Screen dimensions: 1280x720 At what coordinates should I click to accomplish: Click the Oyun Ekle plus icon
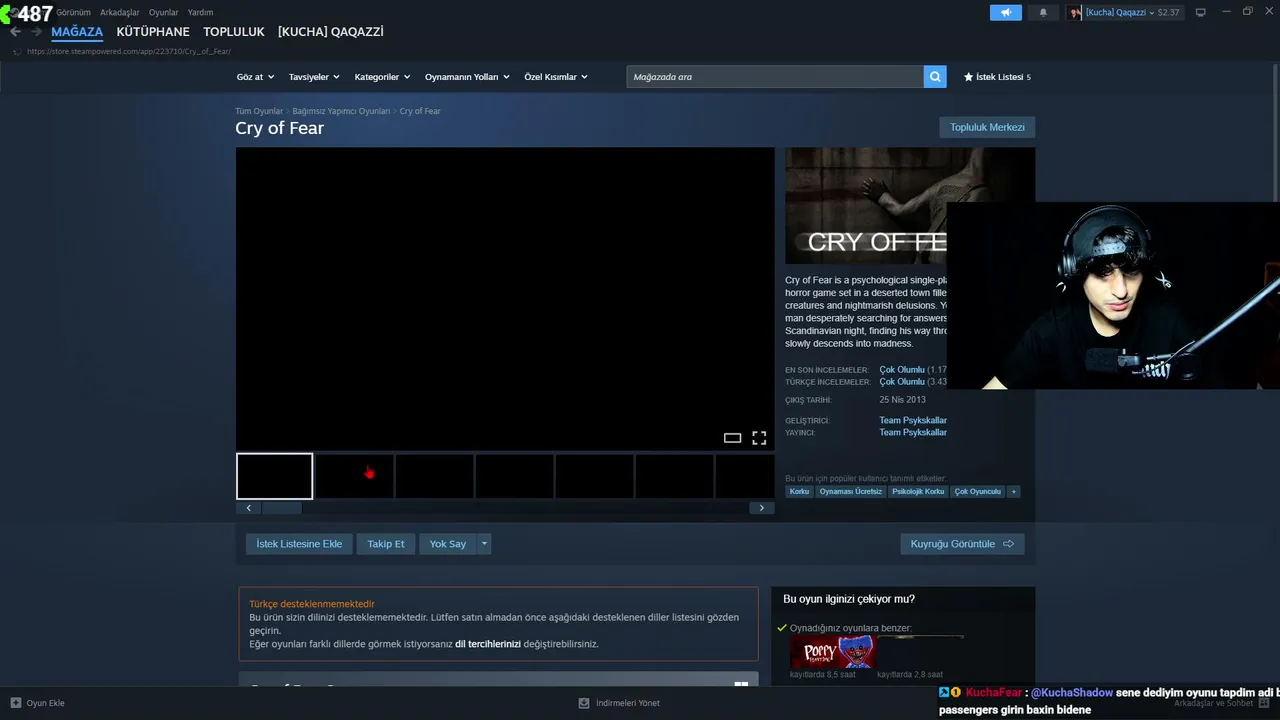click(15, 703)
